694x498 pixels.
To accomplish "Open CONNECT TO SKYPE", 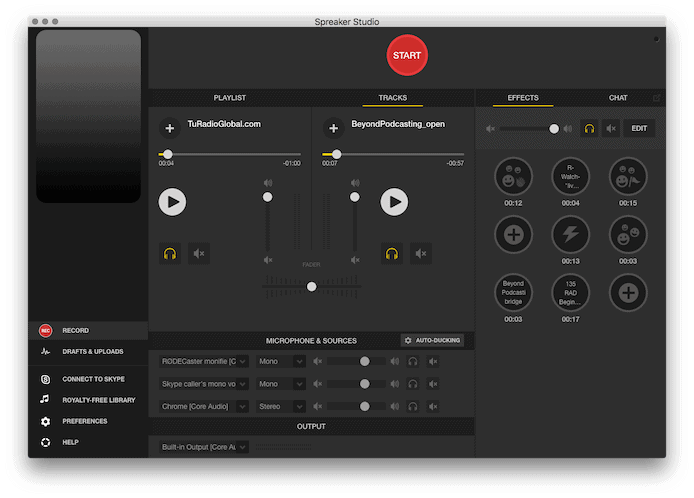I will point(88,379).
